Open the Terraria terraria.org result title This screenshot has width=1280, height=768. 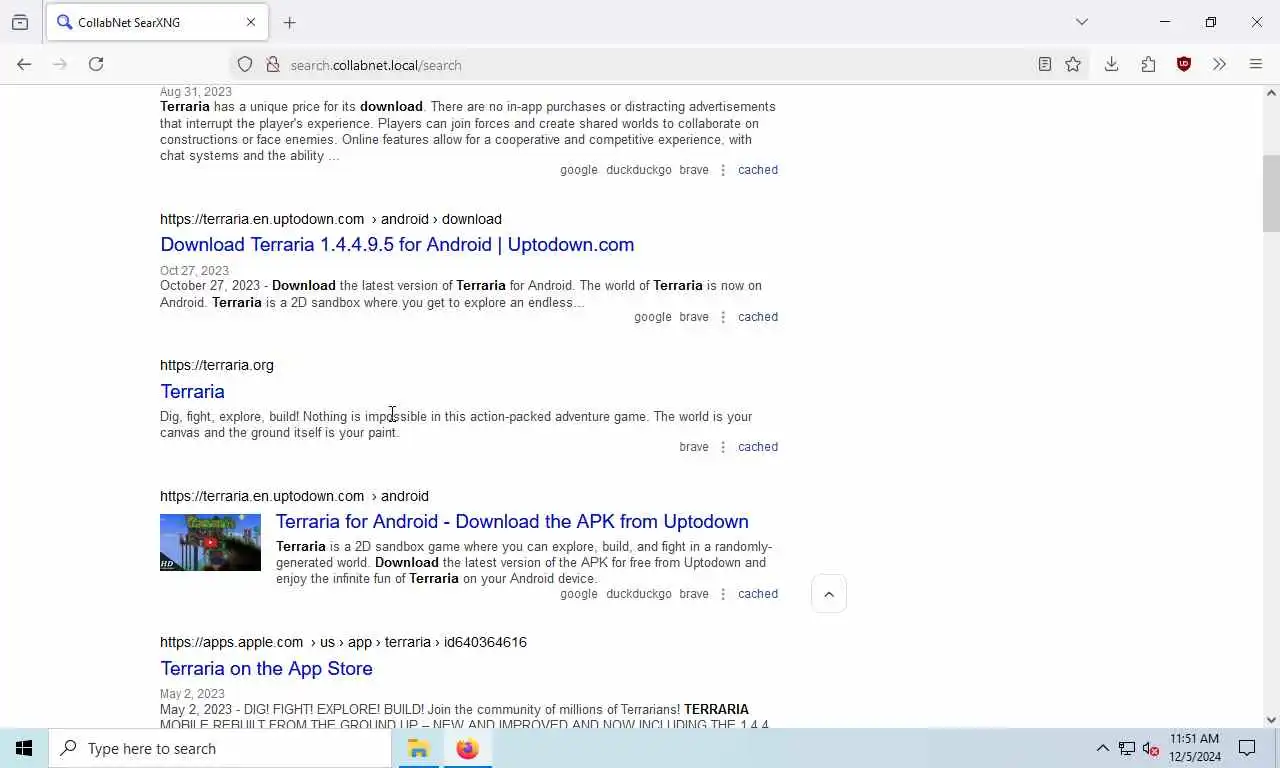coord(192,391)
